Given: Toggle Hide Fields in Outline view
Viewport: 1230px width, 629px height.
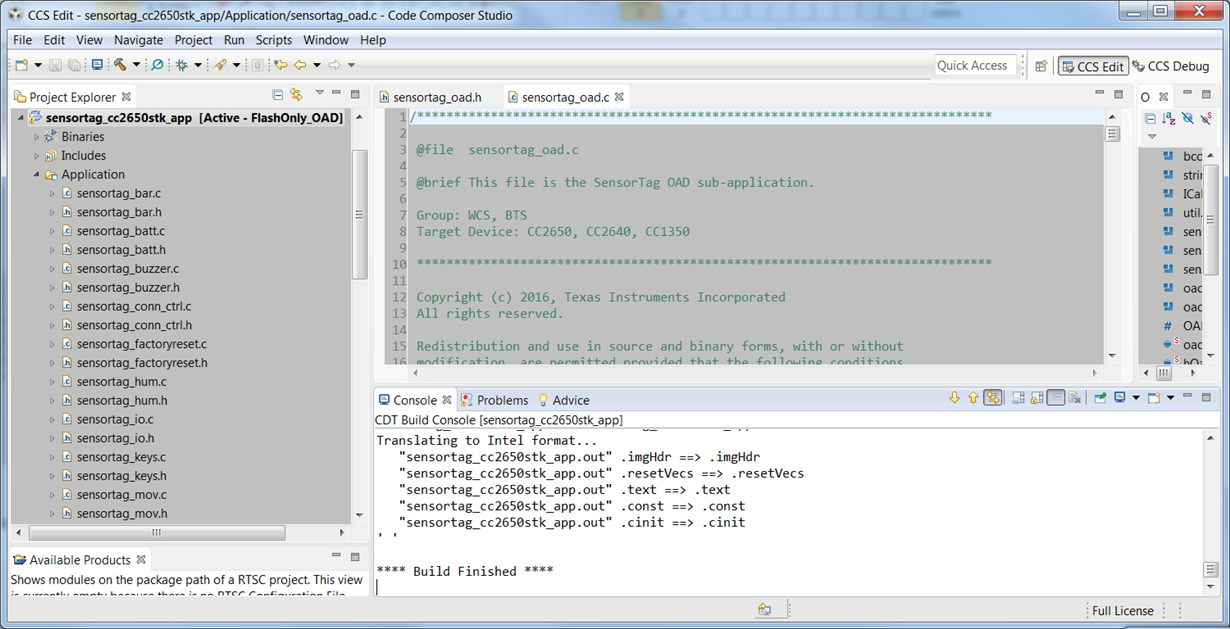Looking at the screenshot, I should click(1187, 118).
